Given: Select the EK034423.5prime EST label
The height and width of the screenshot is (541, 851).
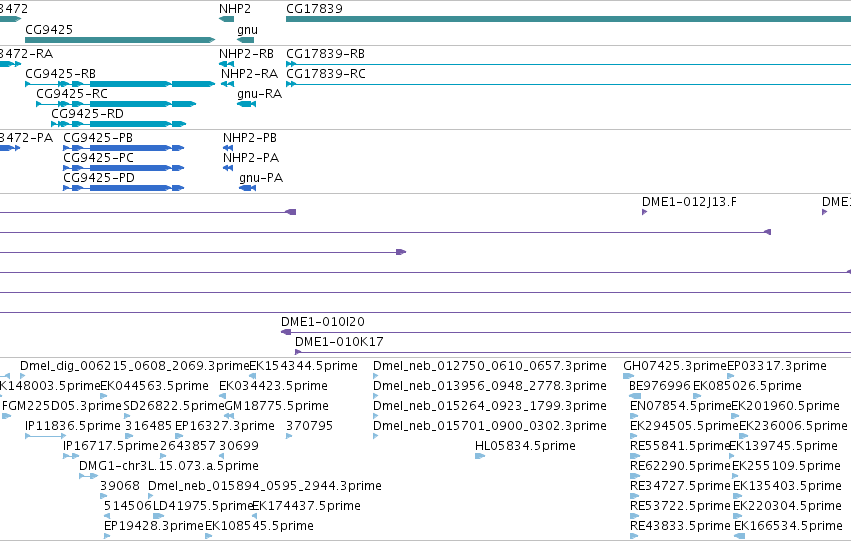Looking at the screenshot, I should pos(273,386).
